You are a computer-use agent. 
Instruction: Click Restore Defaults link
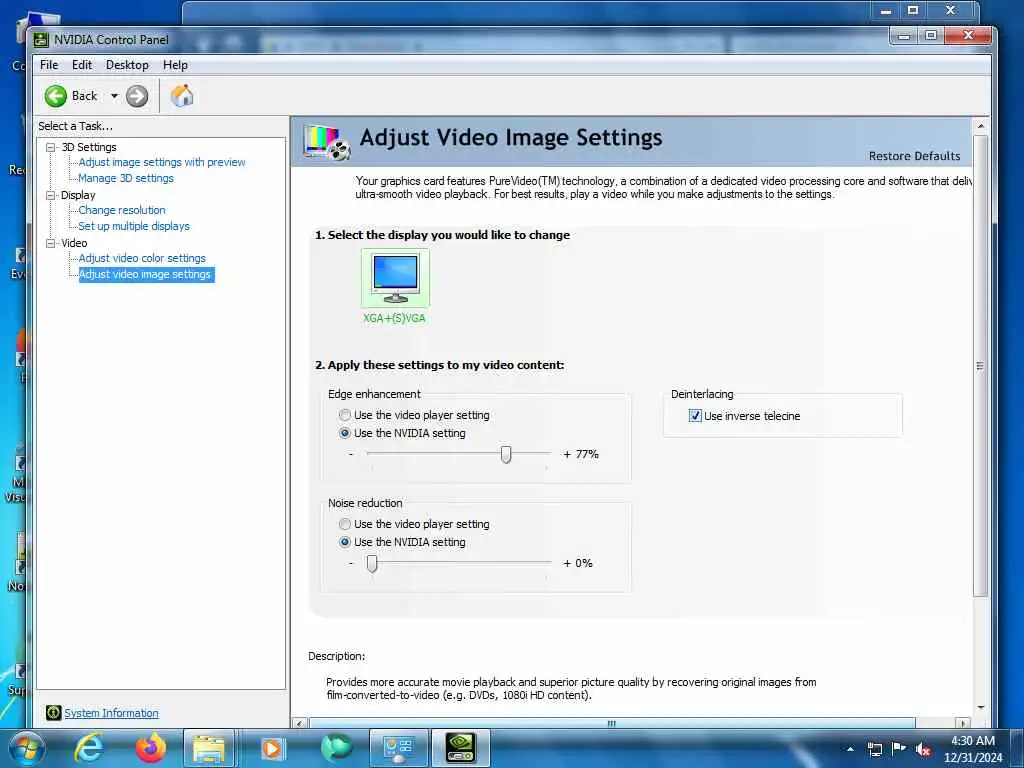tap(914, 156)
